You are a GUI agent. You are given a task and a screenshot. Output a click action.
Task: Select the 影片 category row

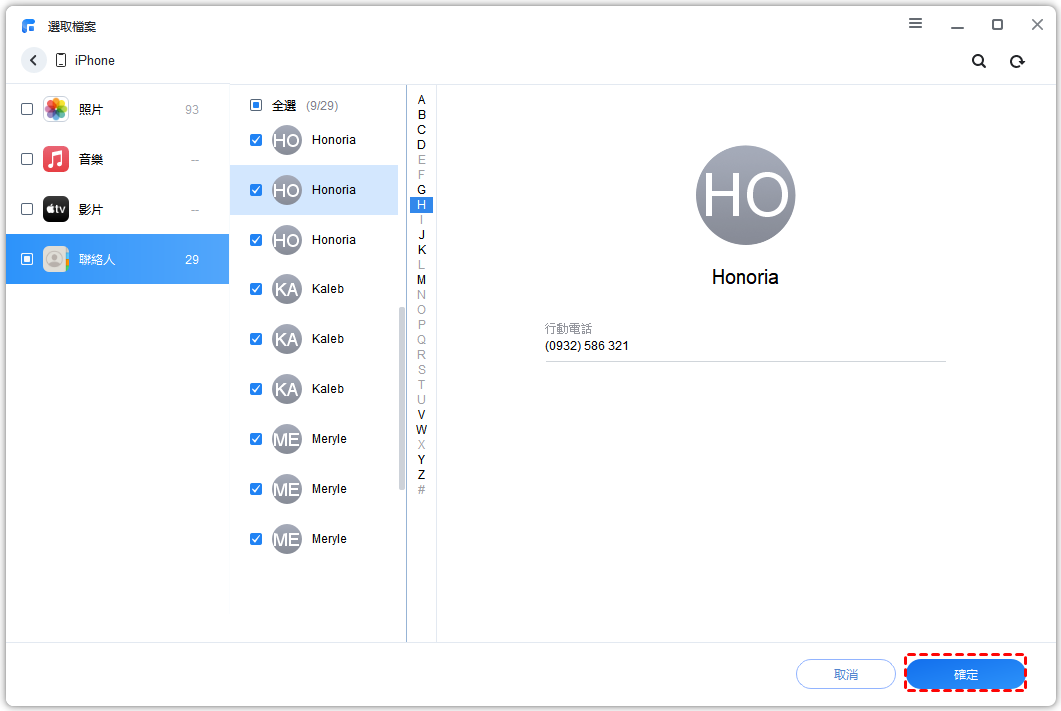117,209
